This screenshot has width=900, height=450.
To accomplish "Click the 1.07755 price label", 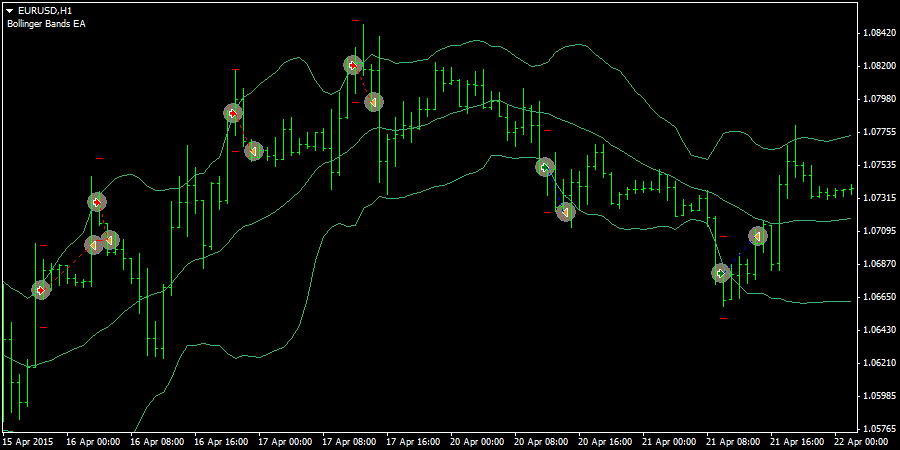I will tap(878, 132).
